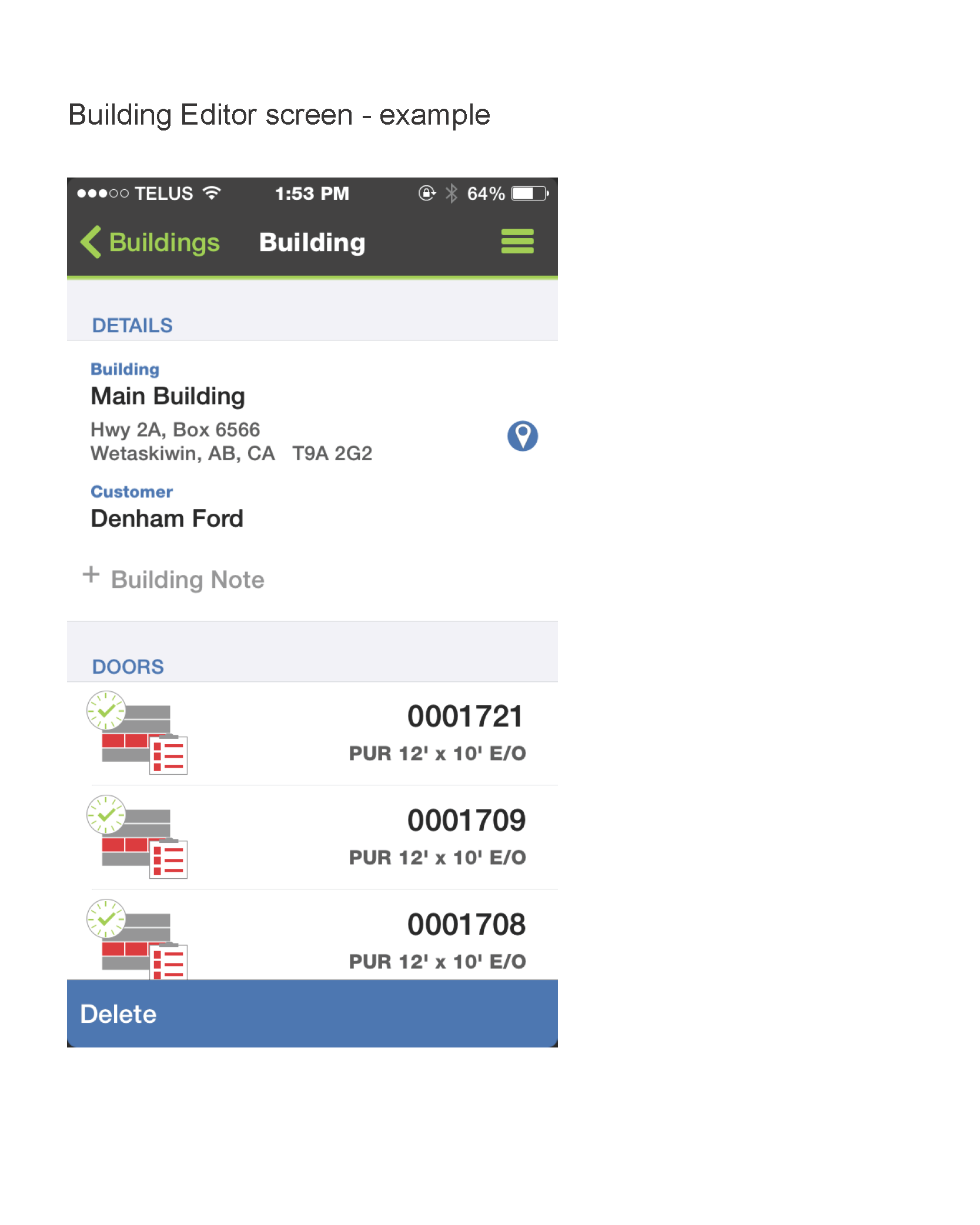Image resolution: width=980 pixels, height=1225 pixels.
Task: Tap the Bluetooth status icon
Action: [451, 193]
